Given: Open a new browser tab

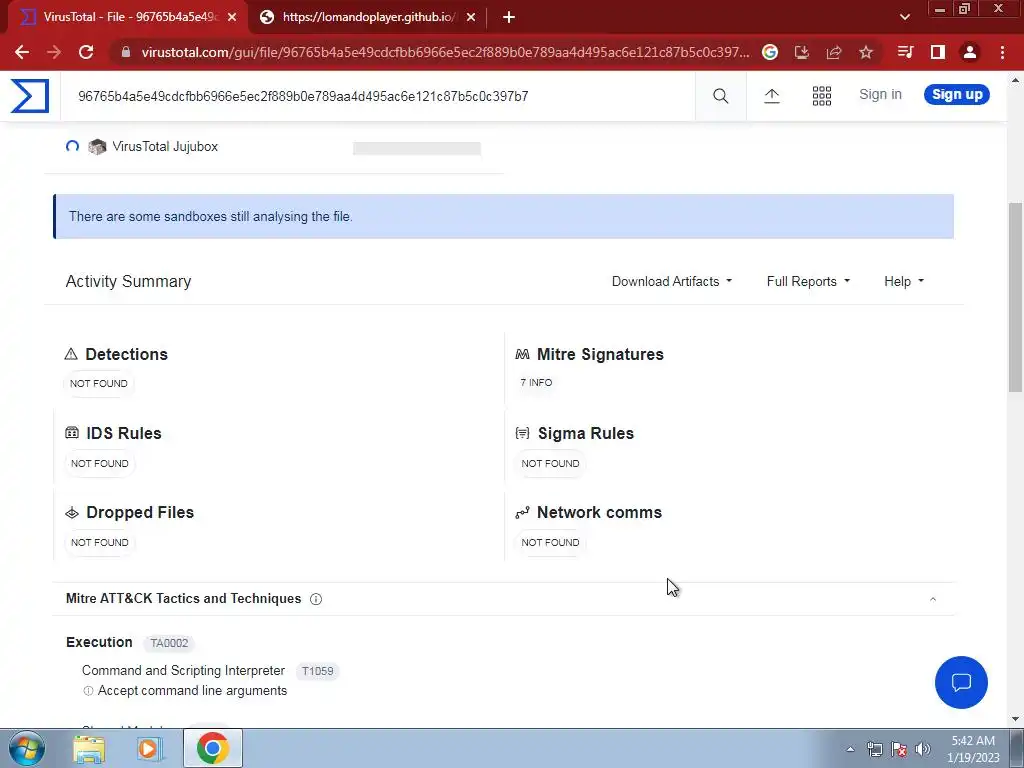Looking at the screenshot, I should tap(509, 18).
